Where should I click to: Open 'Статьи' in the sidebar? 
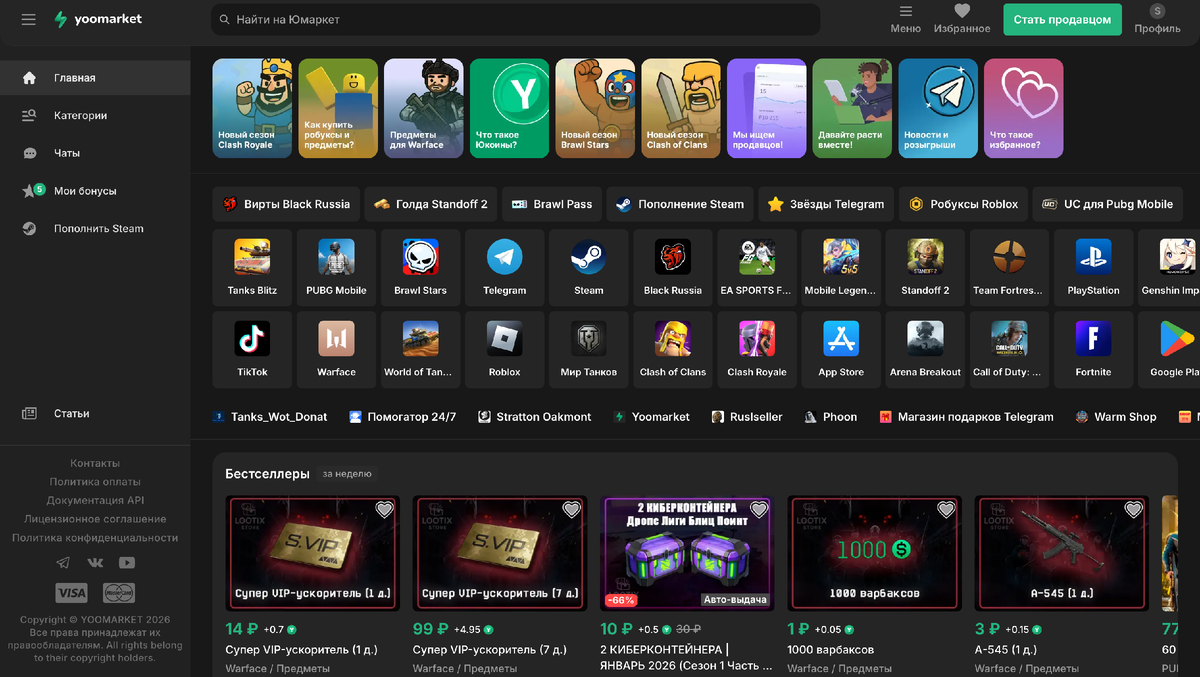95,413
